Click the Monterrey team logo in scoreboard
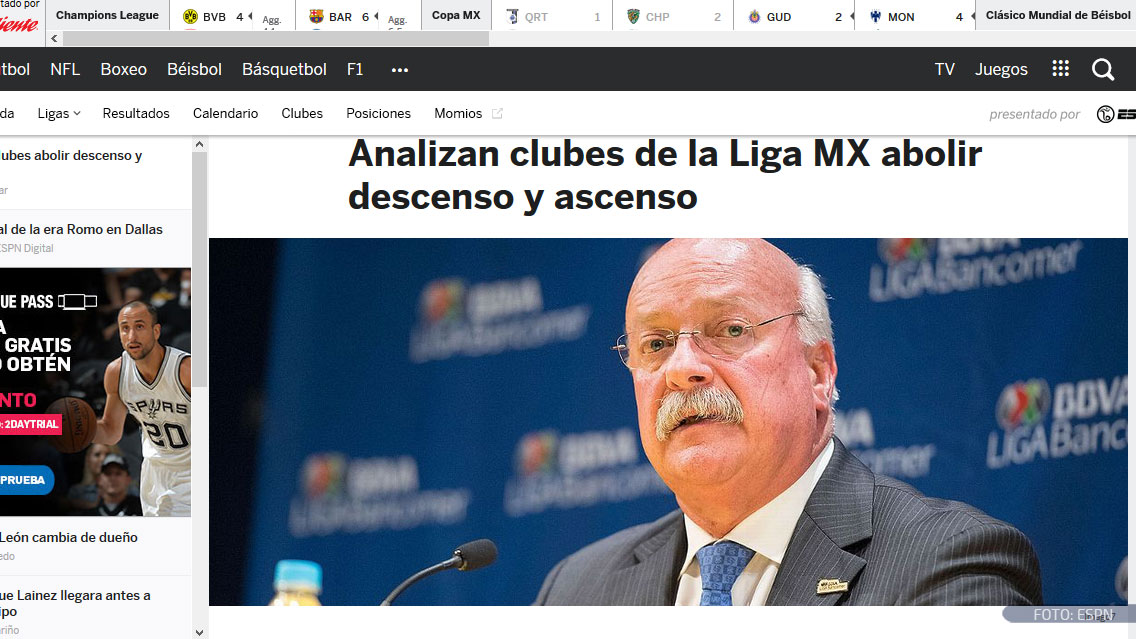This screenshot has width=1136, height=639. click(x=875, y=16)
